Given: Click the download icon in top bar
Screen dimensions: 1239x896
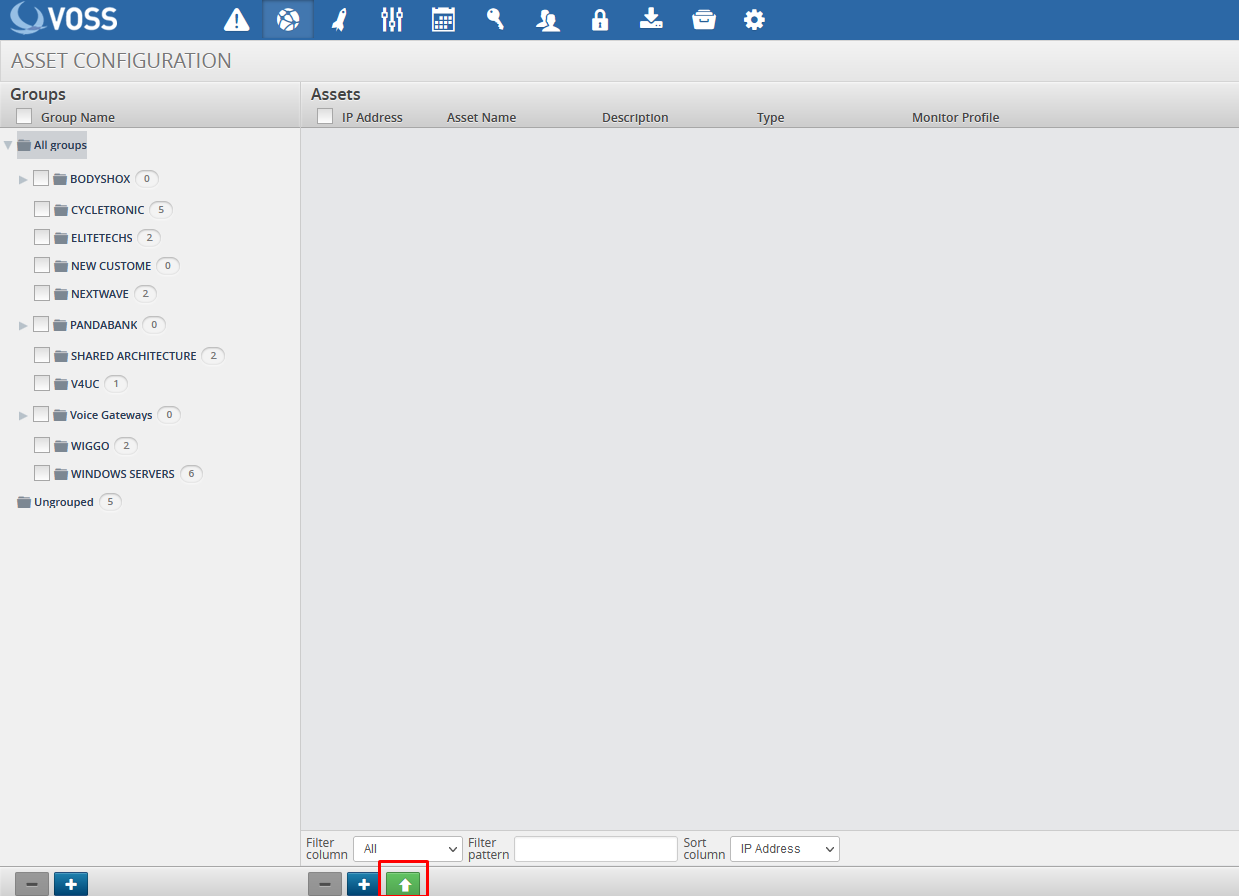Looking at the screenshot, I should (x=652, y=20).
